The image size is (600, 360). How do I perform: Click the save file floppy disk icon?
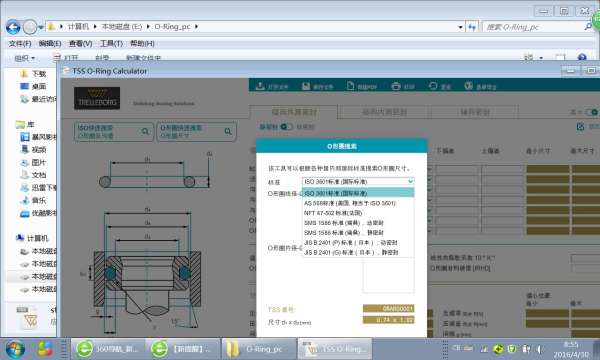click(306, 86)
